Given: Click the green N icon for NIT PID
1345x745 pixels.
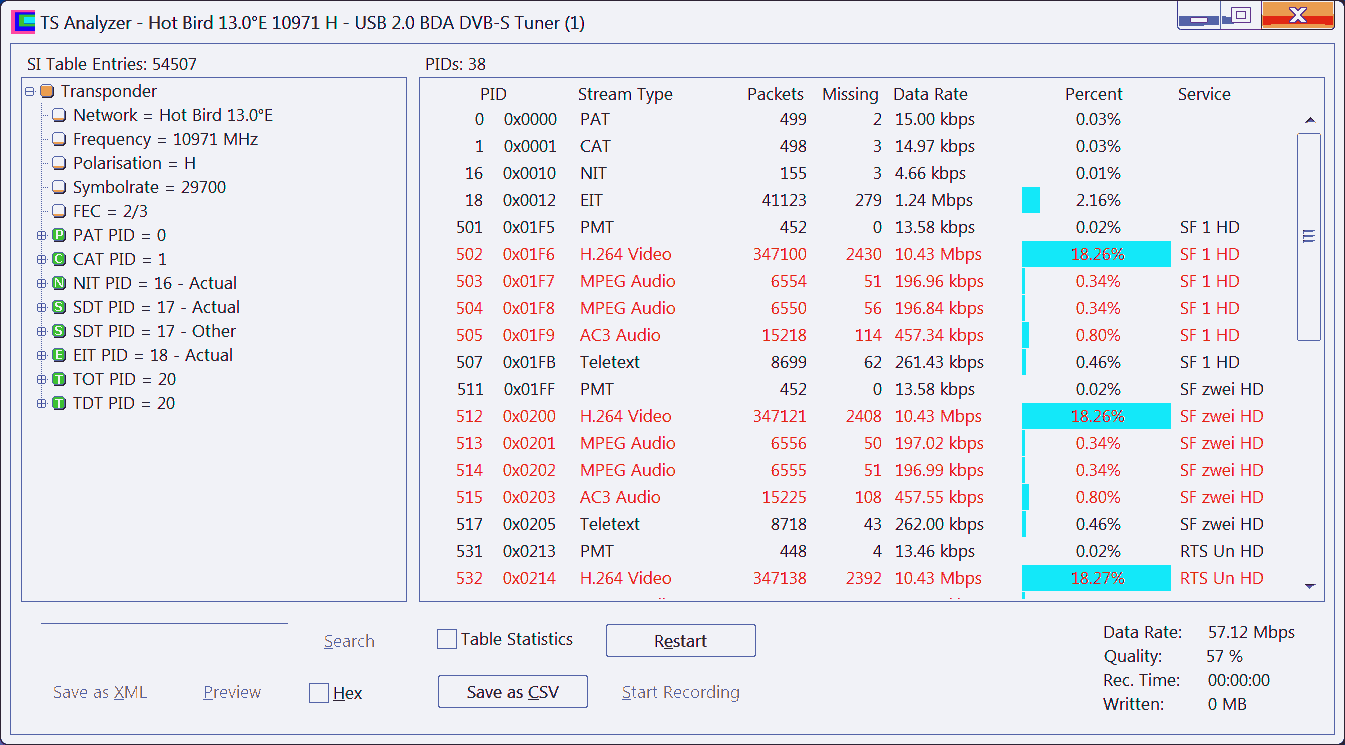Looking at the screenshot, I should coord(59,284).
